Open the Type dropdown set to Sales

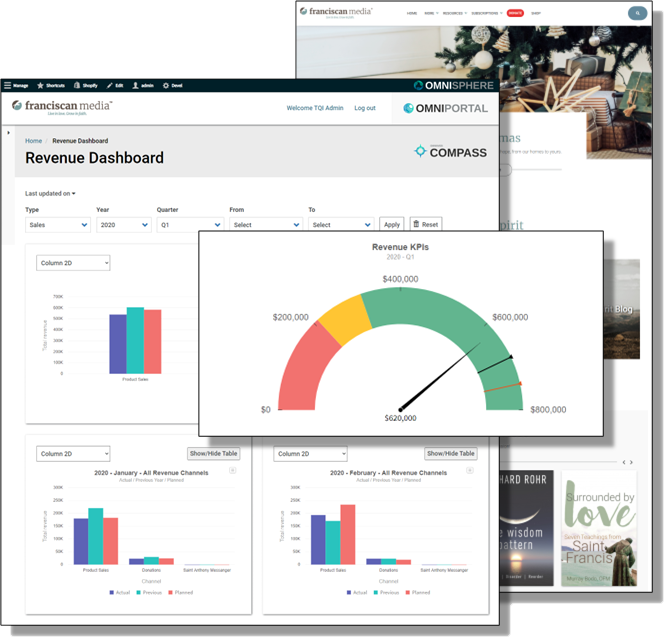(58, 224)
